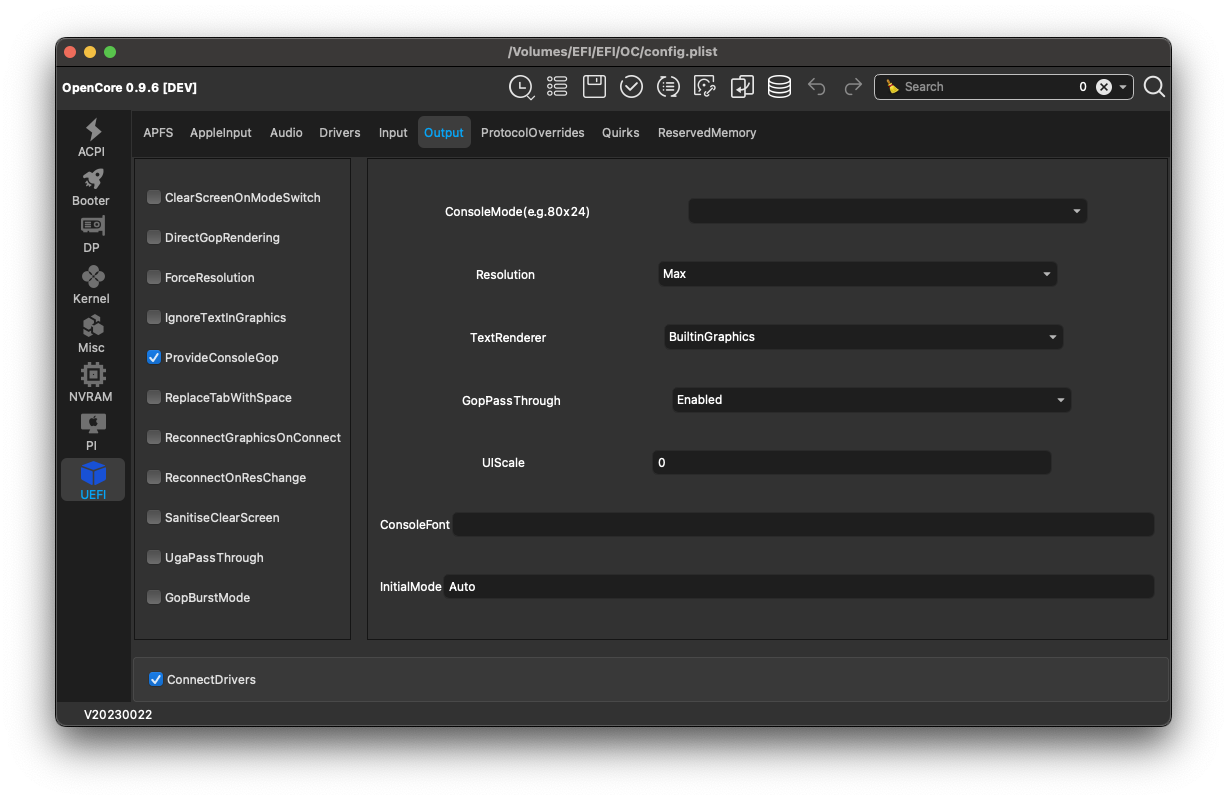Switch to the APFS tab
The height and width of the screenshot is (800, 1227).
click(158, 132)
